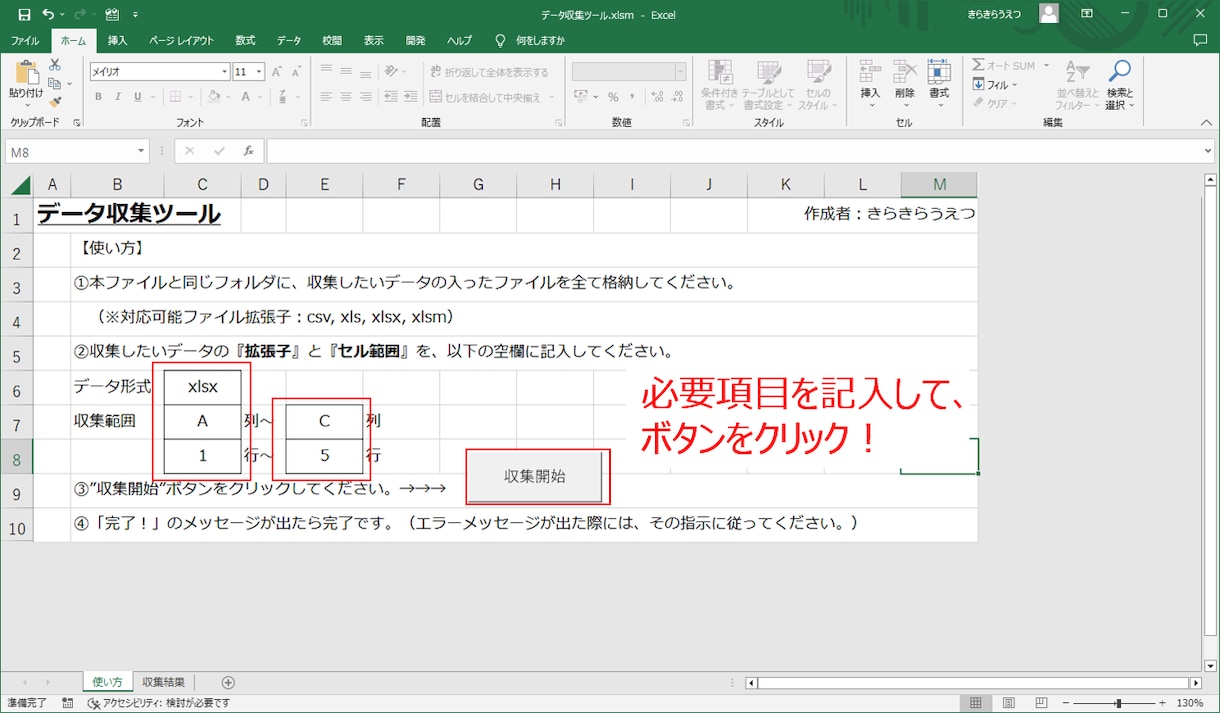Click the new sheet plus icon
The height and width of the screenshot is (713, 1220).
[x=228, y=683]
